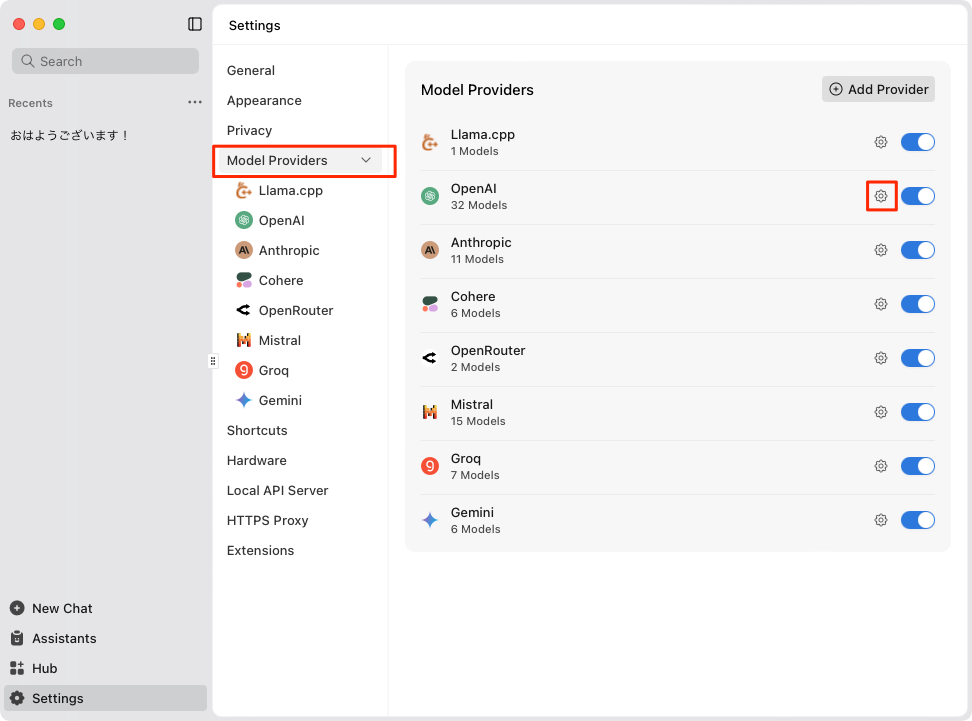Image resolution: width=972 pixels, height=721 pixels.
Task: Disable the Cohere provider toggle
Action: pyautogui.click(x=917, y=304)
